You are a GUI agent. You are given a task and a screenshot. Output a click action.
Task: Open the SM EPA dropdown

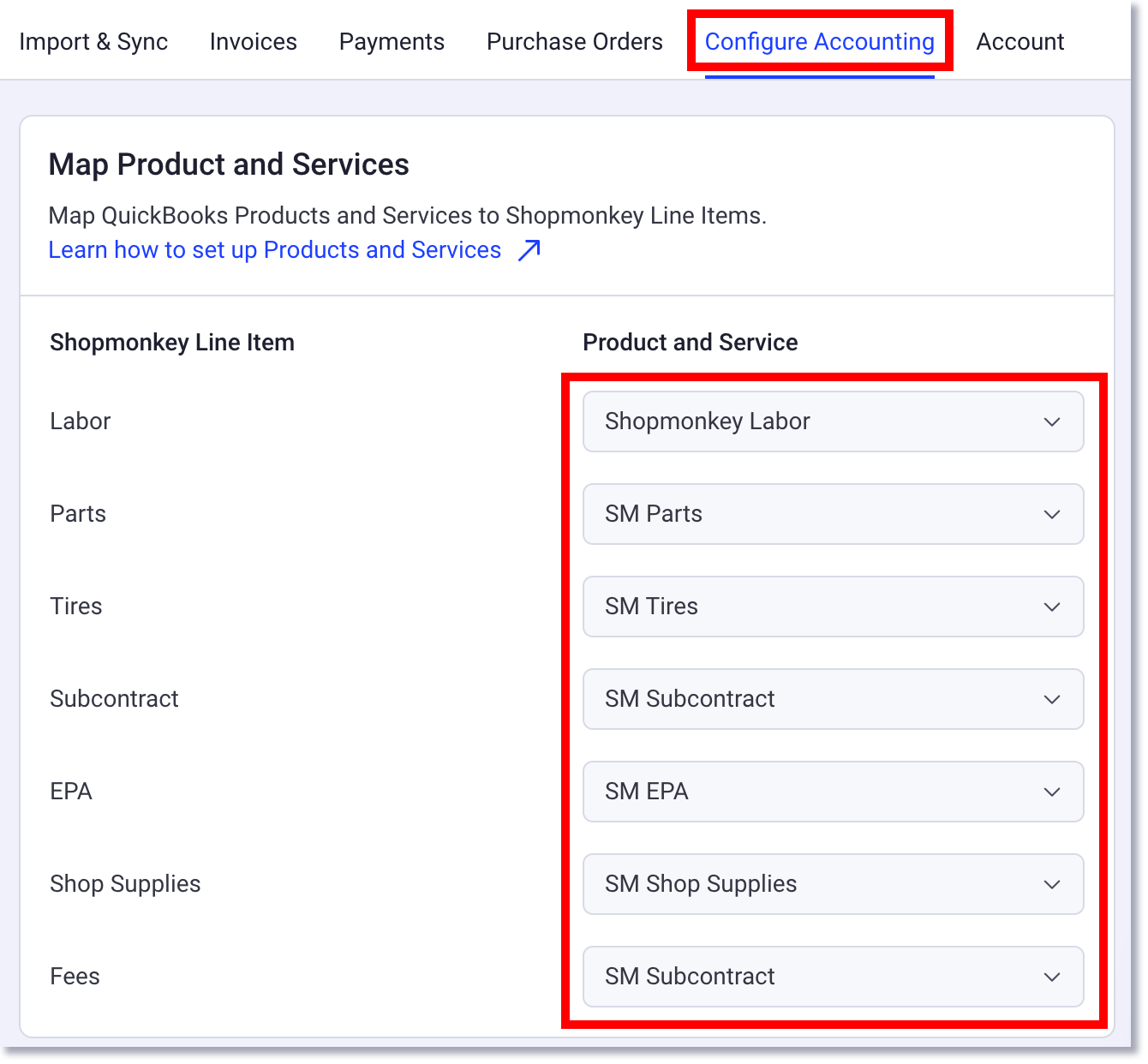834,792
